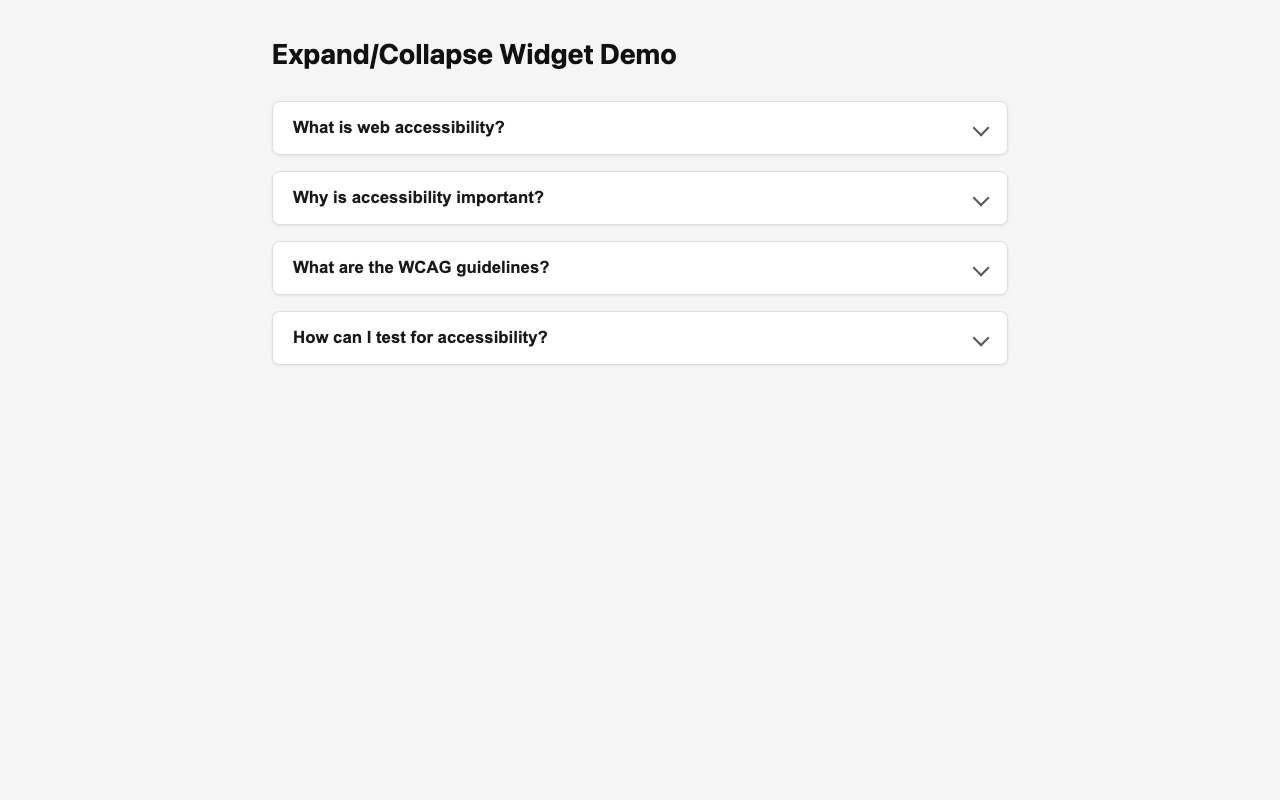1280x800 pixels.
Task: Select the "Why is accessibility important?" heading text
Action: click(x=418, y=197)
